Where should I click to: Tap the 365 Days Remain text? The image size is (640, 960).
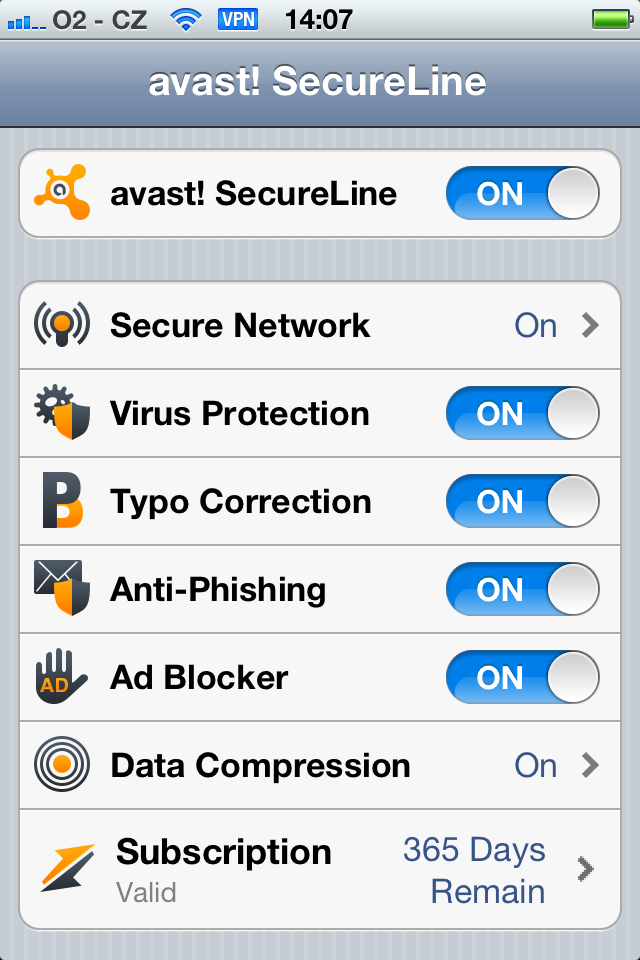(475, 870)
